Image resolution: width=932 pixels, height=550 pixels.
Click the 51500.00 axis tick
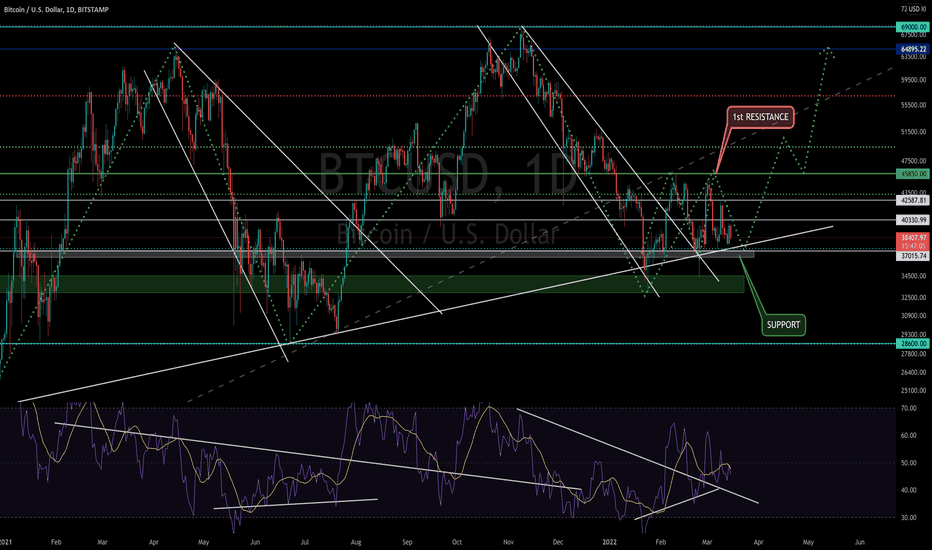(914, 132)
